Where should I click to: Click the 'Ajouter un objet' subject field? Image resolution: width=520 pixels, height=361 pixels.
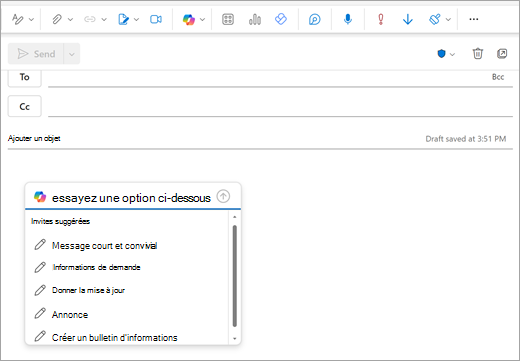(213, 139)
